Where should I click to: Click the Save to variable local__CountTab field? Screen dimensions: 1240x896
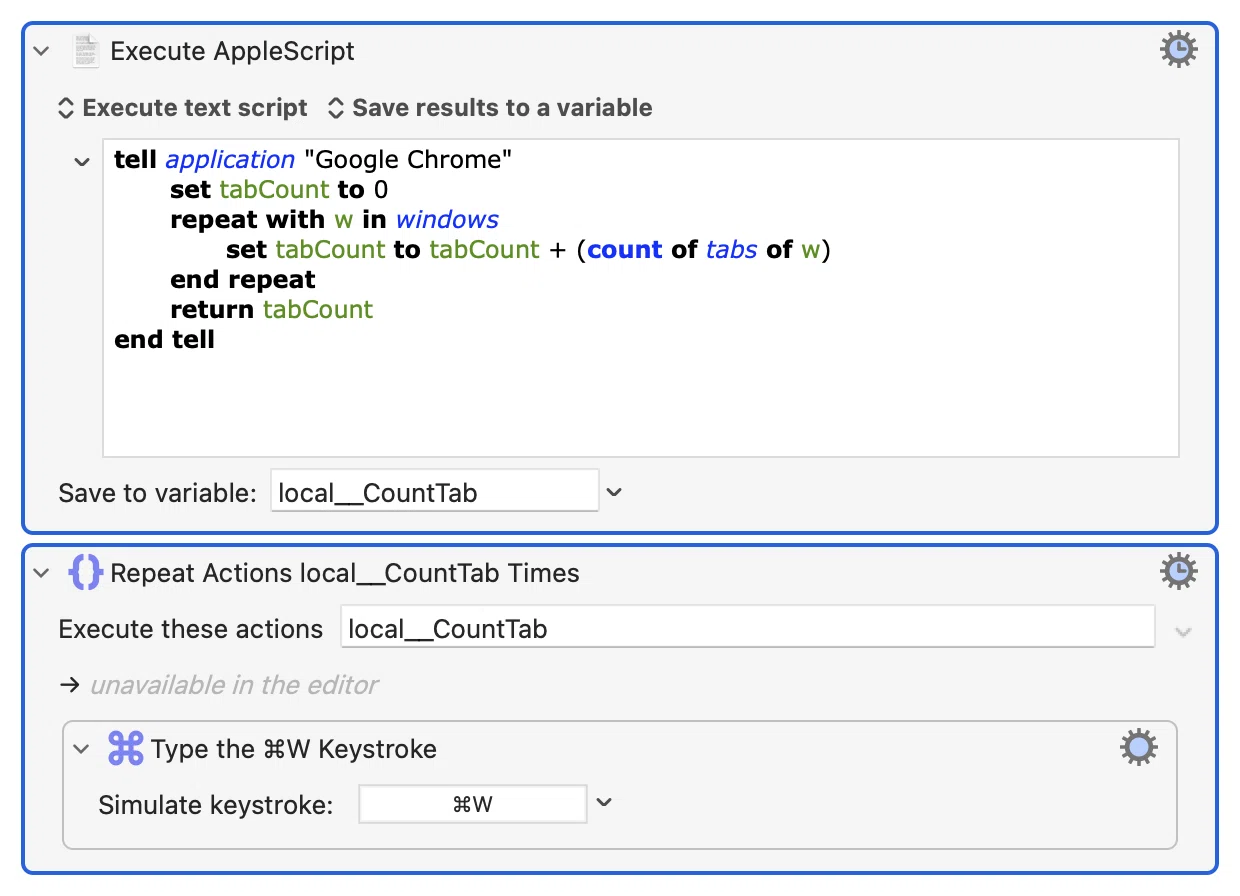click(435, 492)
